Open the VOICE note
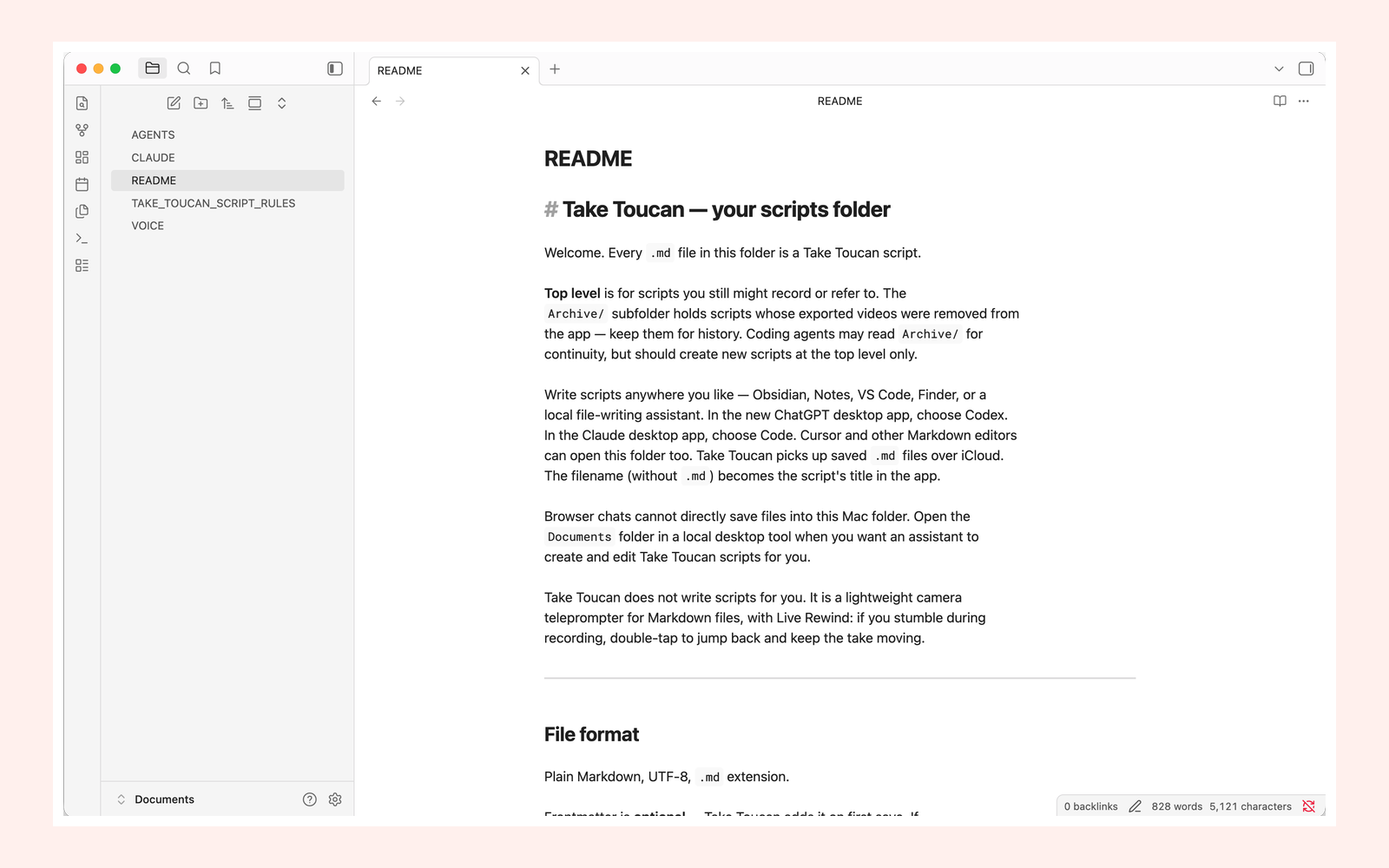The height and width of the screenshot is (868, 1389). pos(227,226)
